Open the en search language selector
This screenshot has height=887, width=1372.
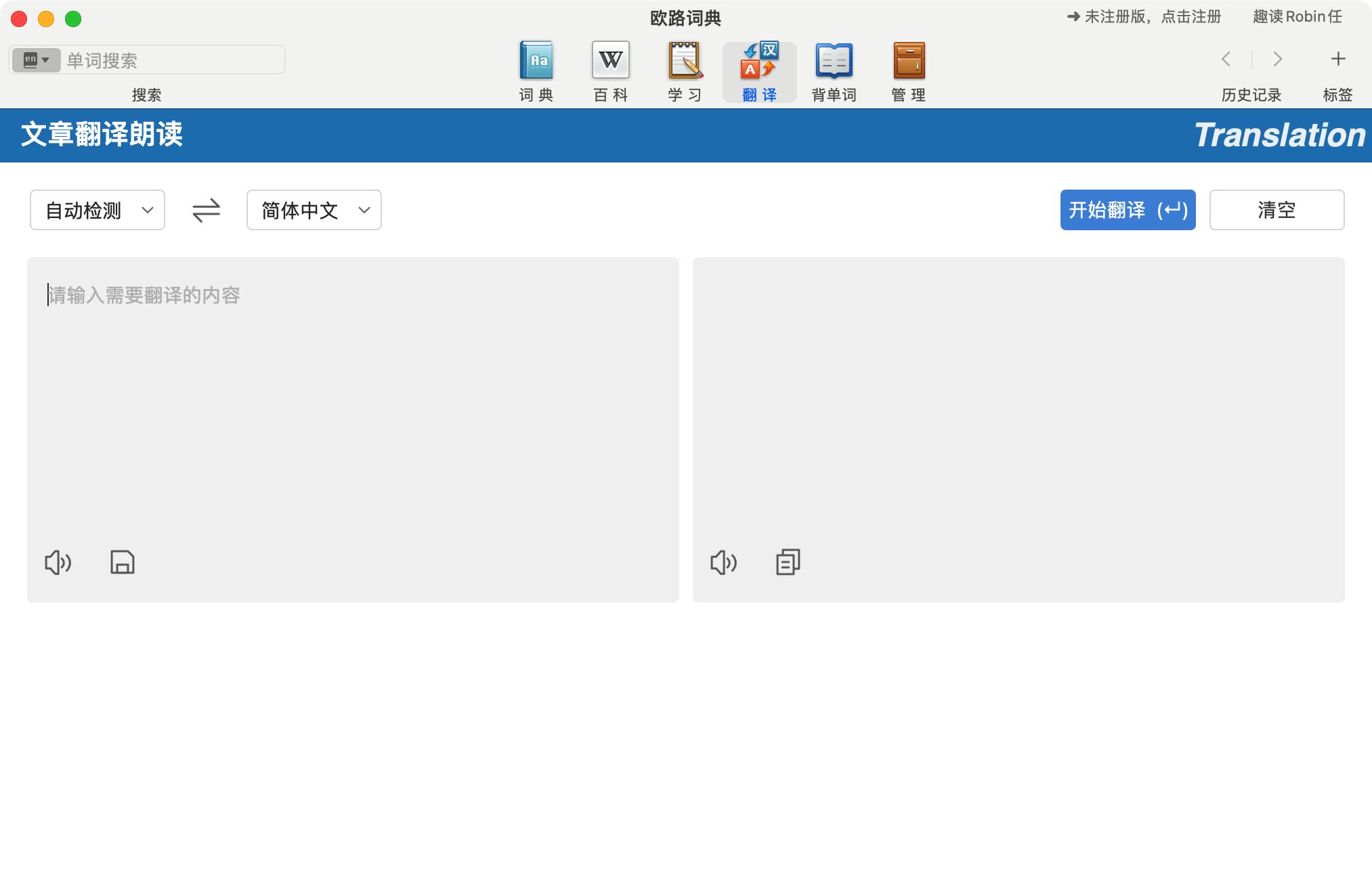pos(37,60)
